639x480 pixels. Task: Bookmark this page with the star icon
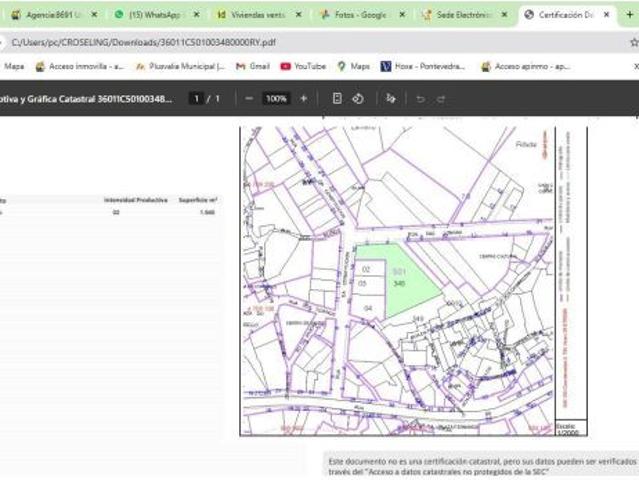click(x=634, y=42)
